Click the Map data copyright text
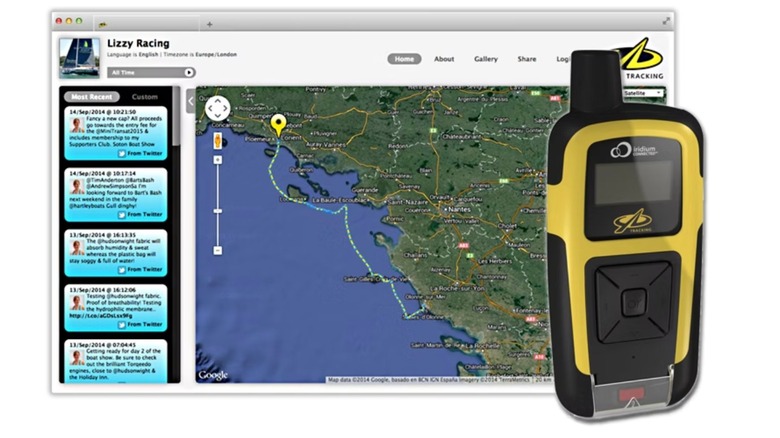 pyautogui.click(x=429, y=380)
